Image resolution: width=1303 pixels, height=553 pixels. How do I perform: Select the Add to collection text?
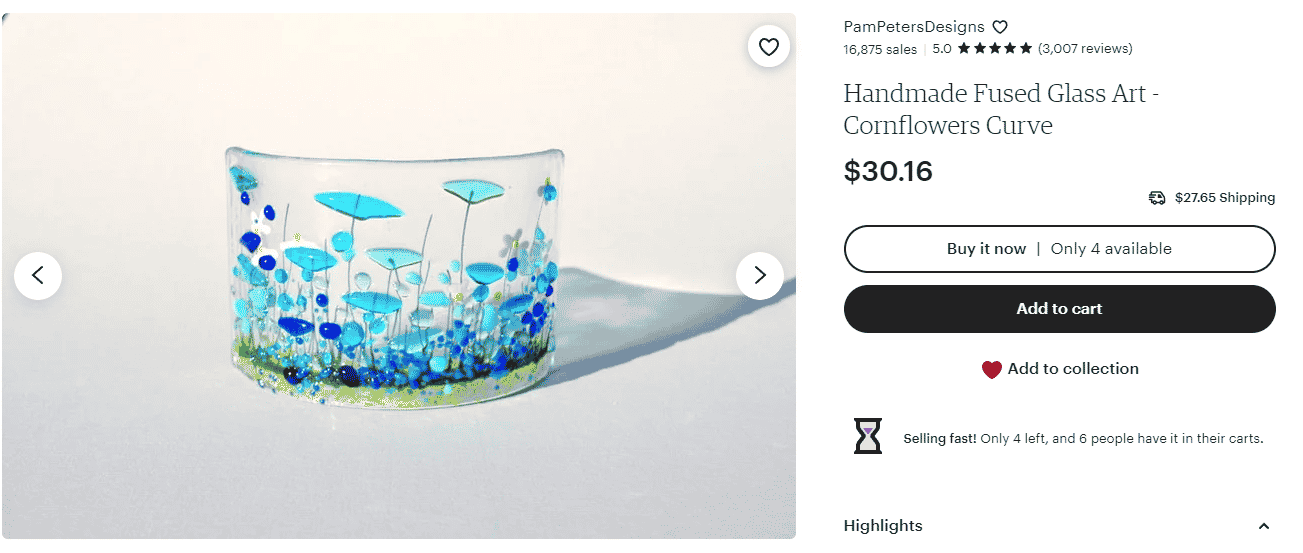(1073, 369)
